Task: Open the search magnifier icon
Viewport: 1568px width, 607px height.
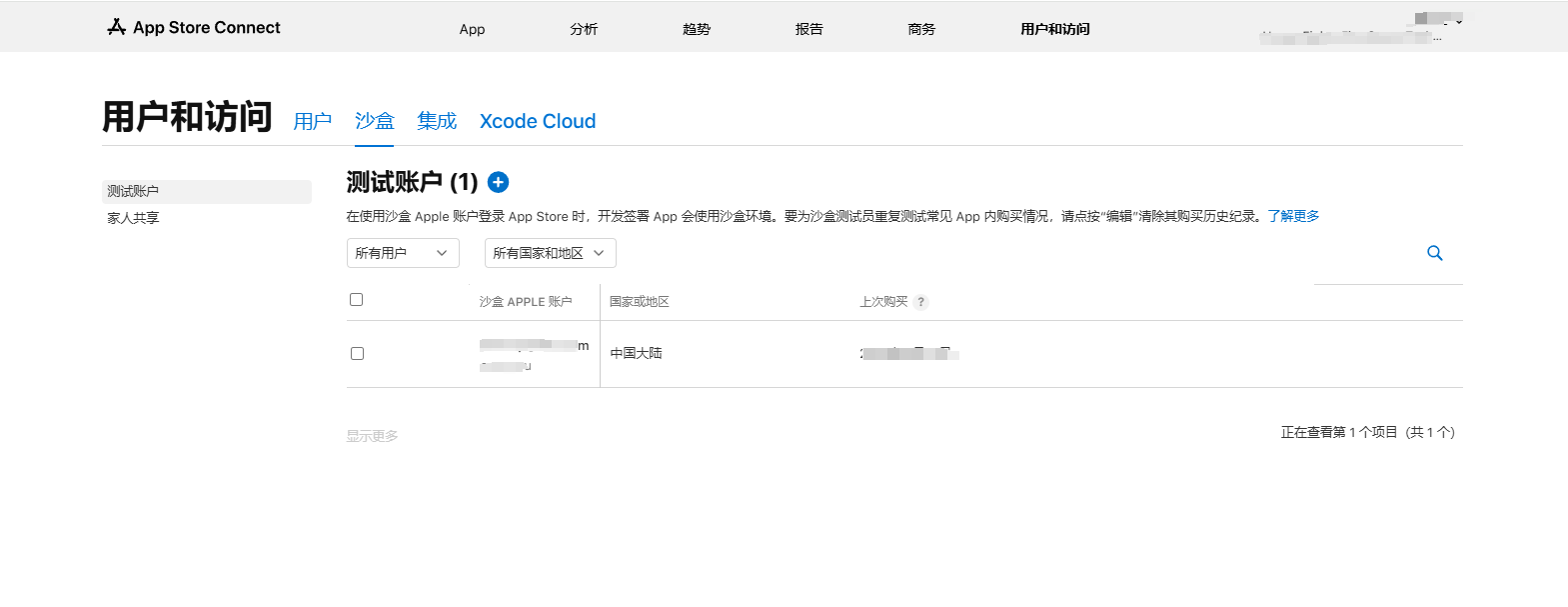Action: tap(1435, 253)
